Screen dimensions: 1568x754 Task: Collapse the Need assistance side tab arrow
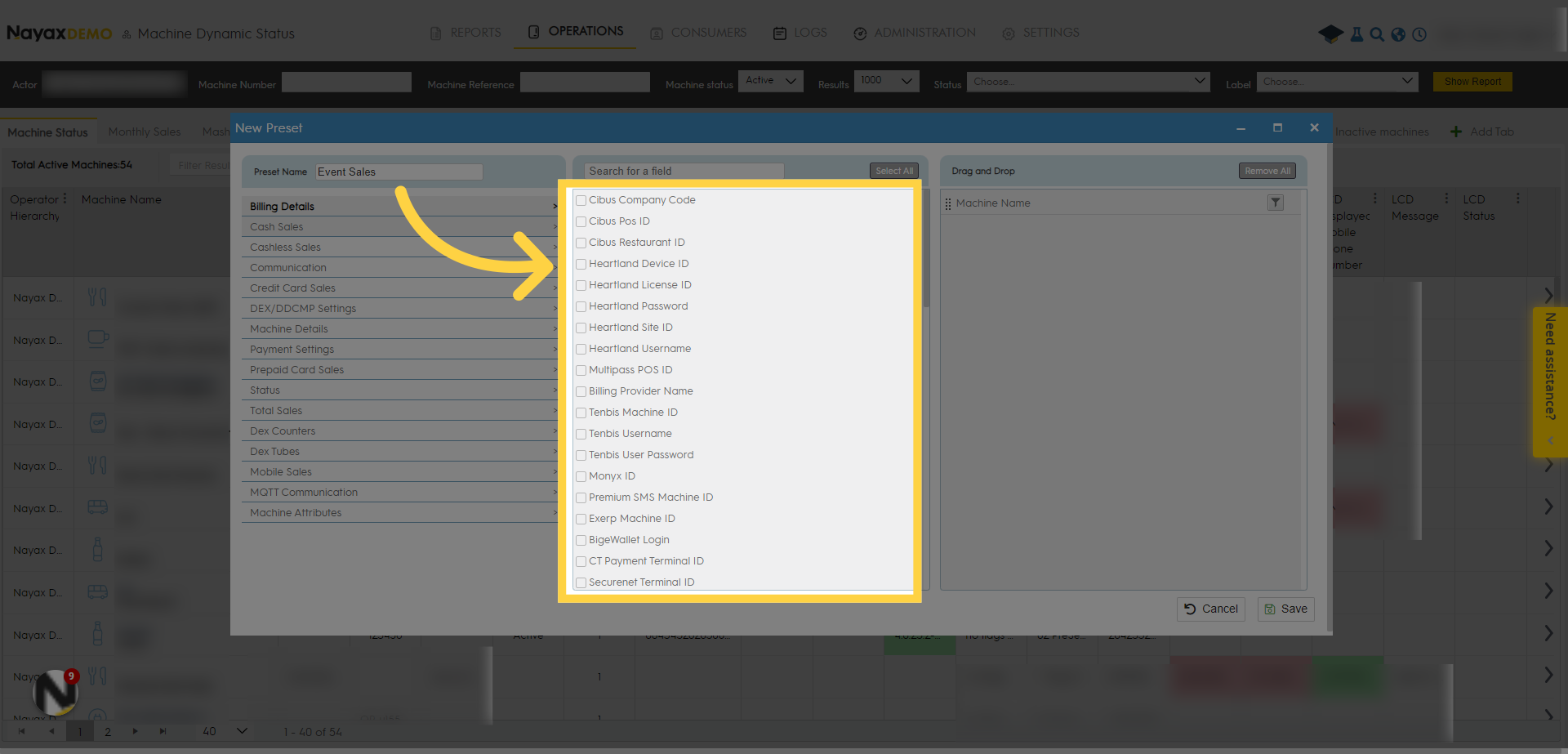coord(1549,440)
